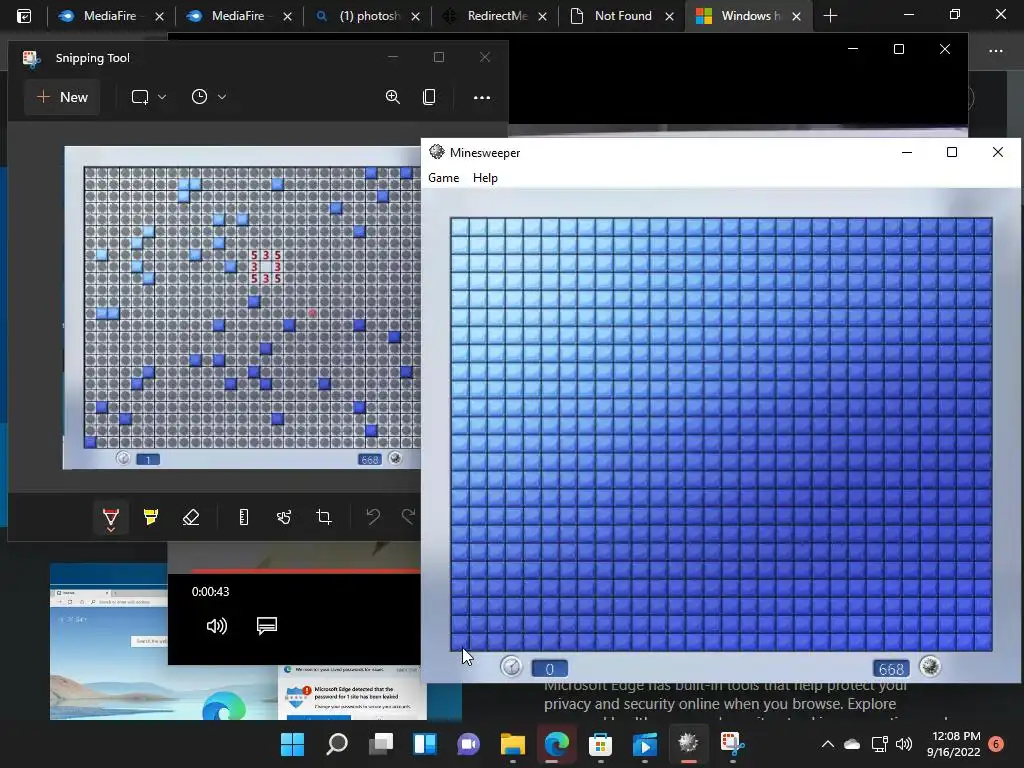Open the Widgets taskbar icon
This screenshot has width=1024, height=768.
(x=424, y=744)
